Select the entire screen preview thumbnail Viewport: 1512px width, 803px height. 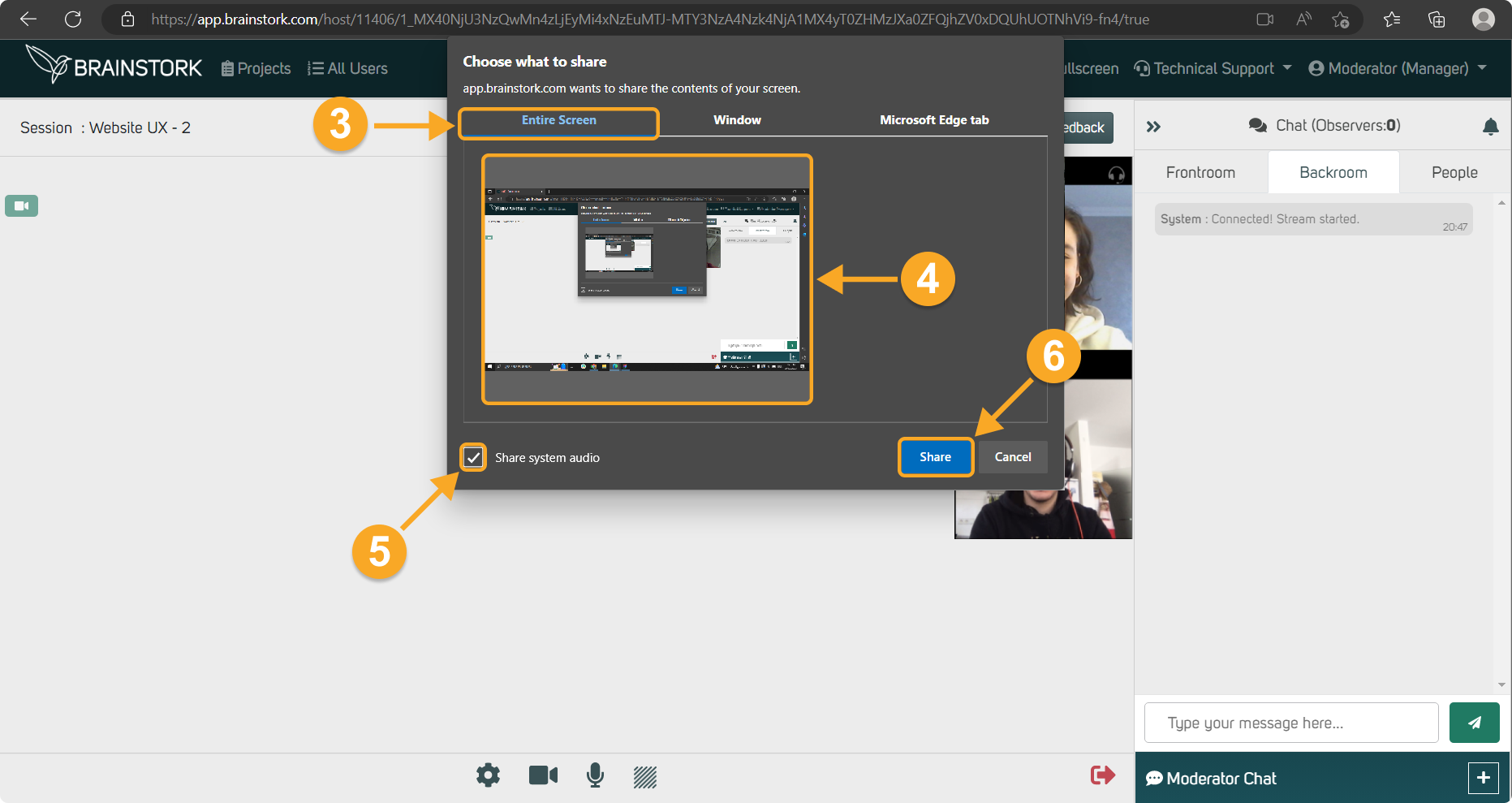click(x=647, y=279)
